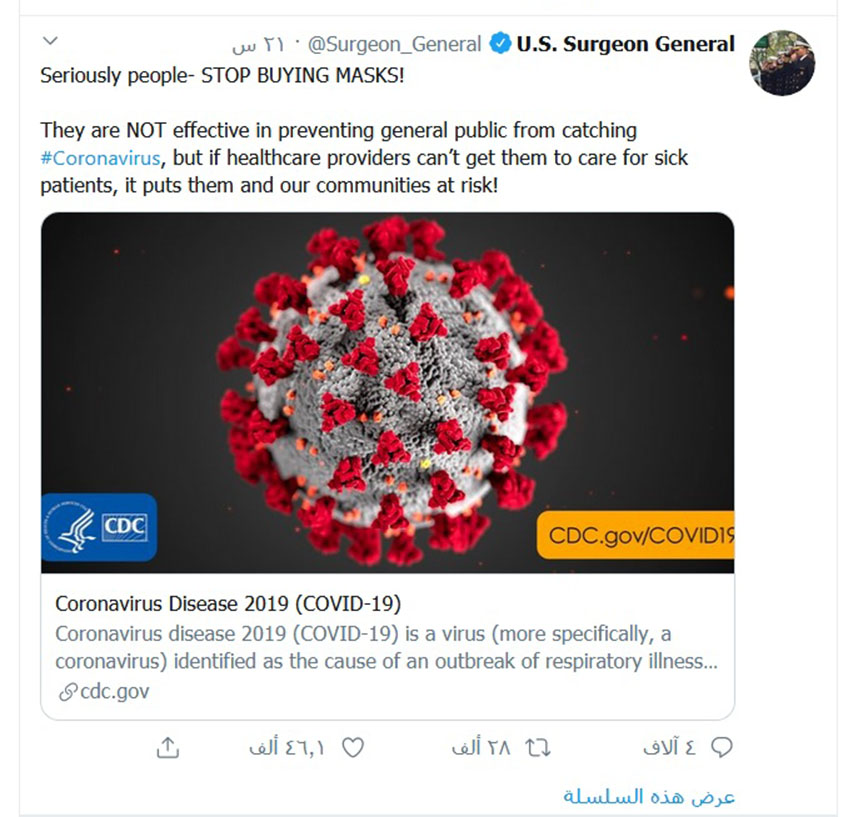Click the orange CDC.gov/COVID19 banner
Screen dimensions: 848x817
click(635, 535)
